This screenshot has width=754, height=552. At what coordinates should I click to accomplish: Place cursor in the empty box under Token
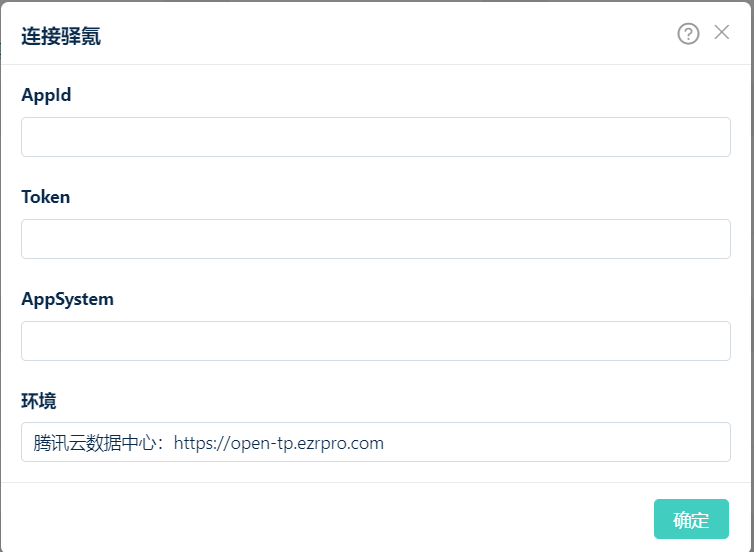tap(375, 239)
